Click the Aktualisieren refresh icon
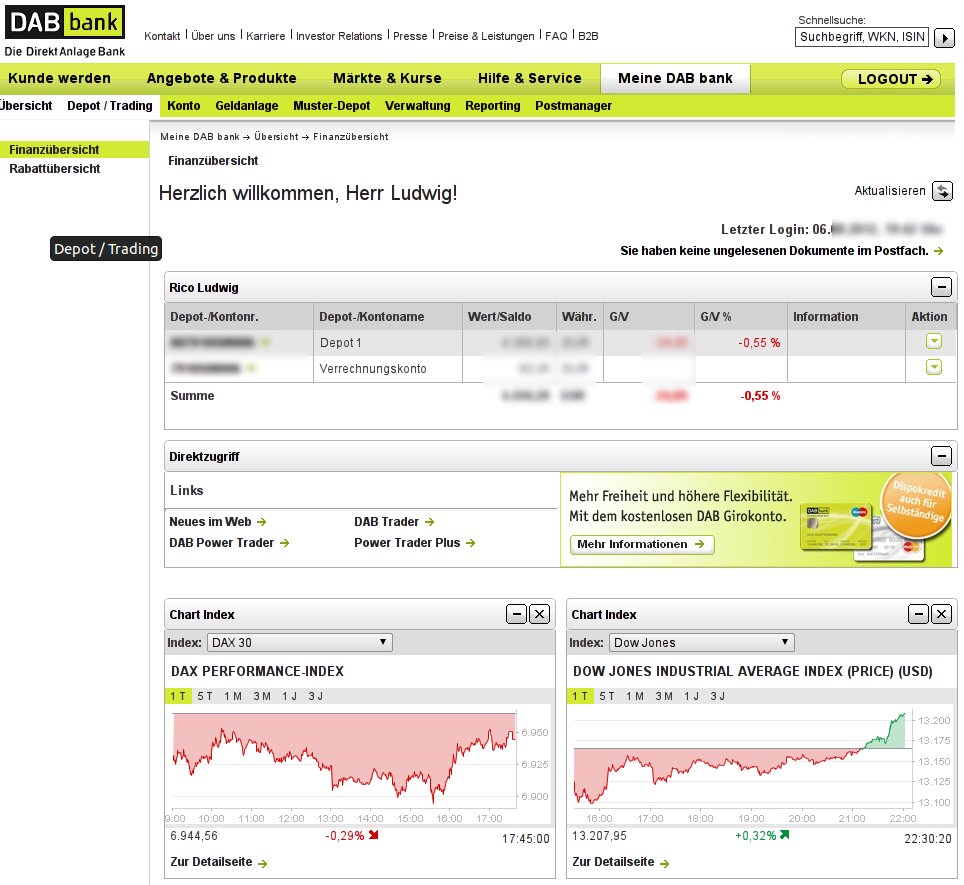This screenshot has width=964, height=885. 942,191
